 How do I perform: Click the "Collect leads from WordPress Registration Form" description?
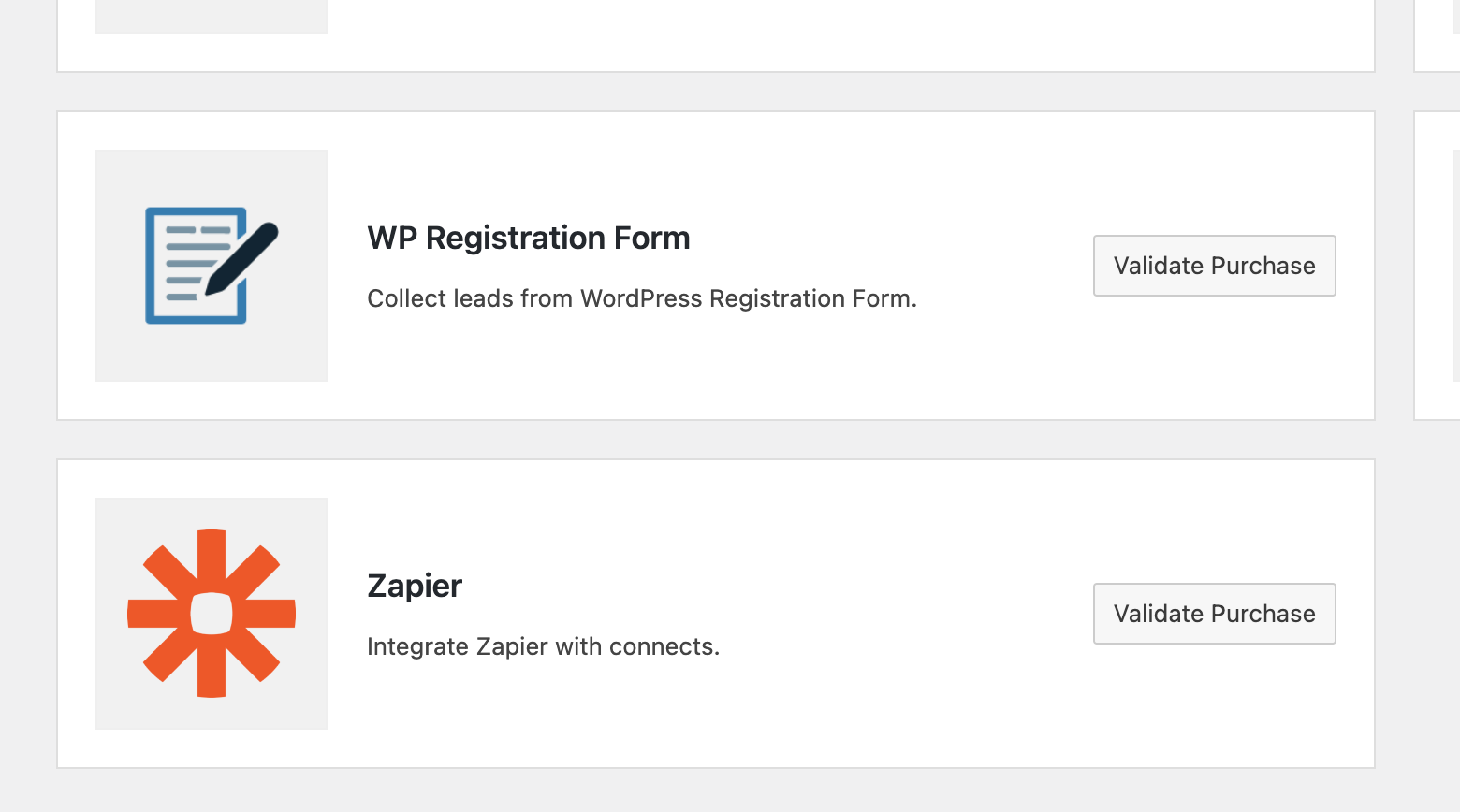[641, 298]
